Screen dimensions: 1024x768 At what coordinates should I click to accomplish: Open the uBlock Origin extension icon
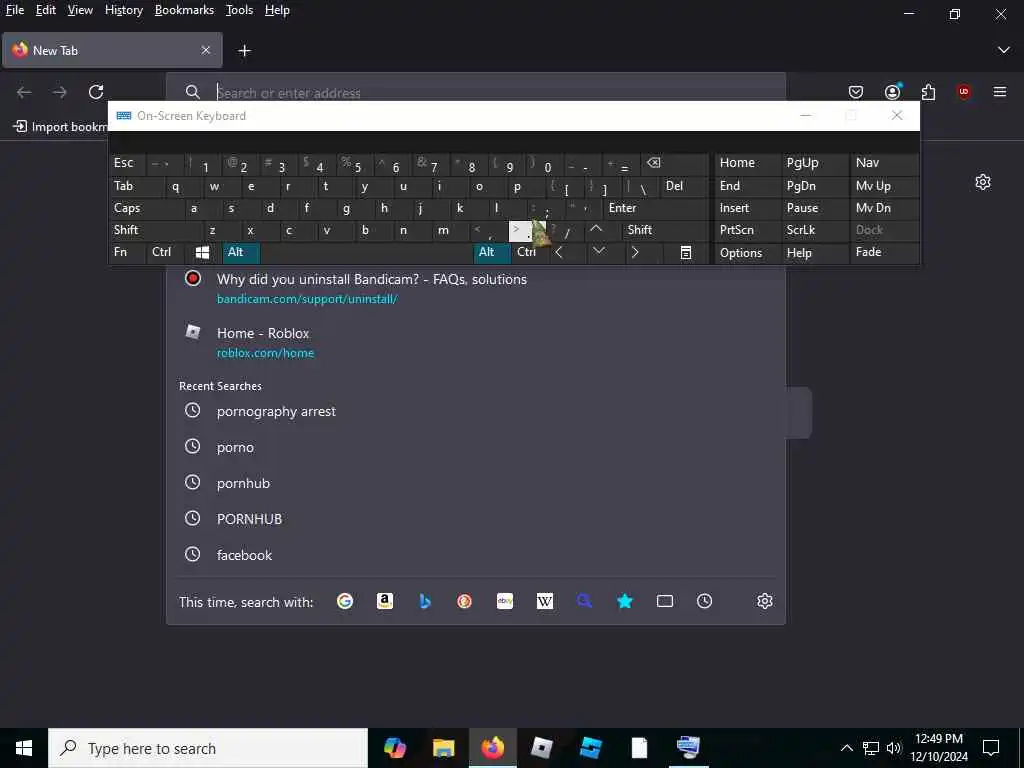click(964, 92)
